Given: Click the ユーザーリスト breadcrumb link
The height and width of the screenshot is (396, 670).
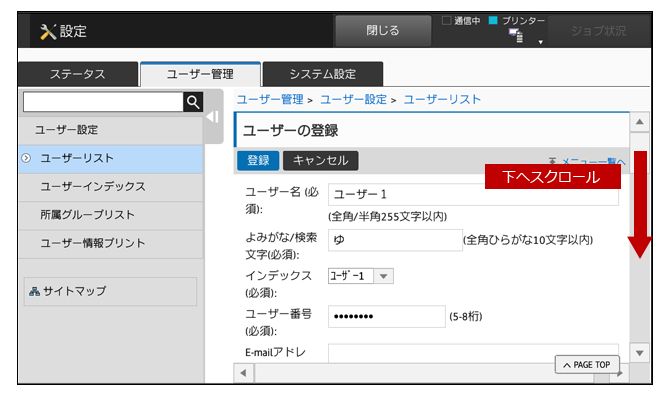Looking at the screenshot, I should 442,100.
